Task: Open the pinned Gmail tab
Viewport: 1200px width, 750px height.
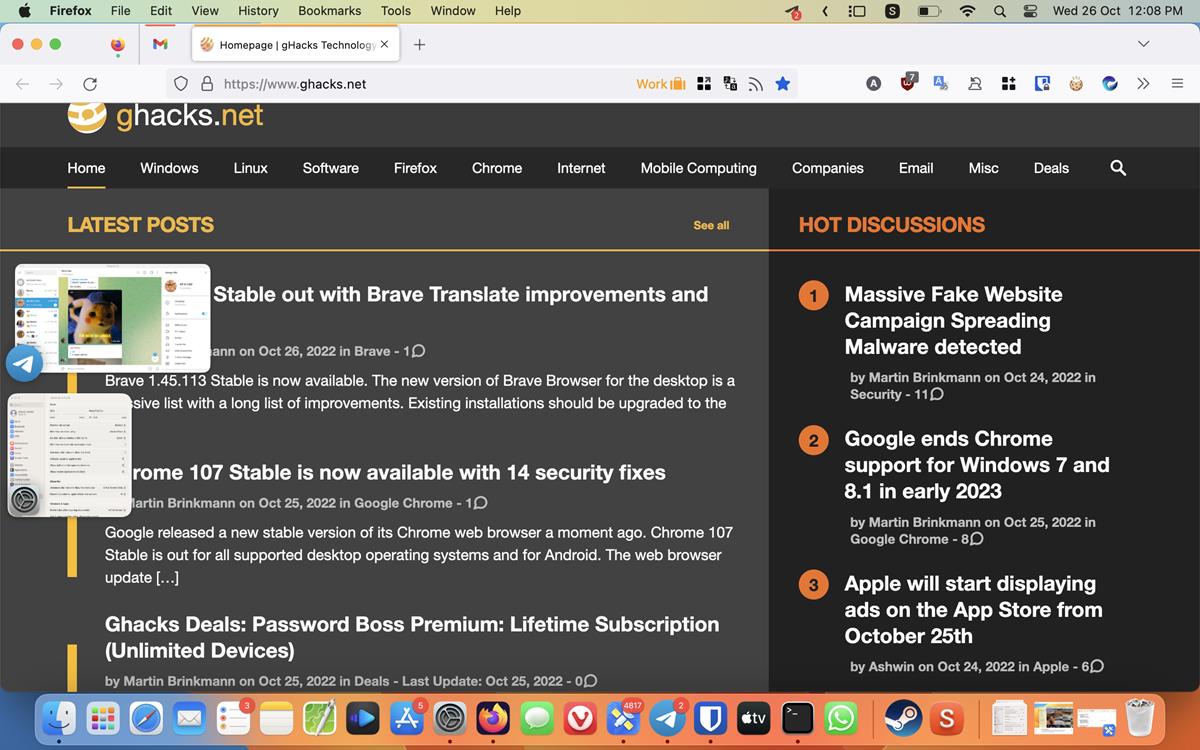Action: pos(160,44)
